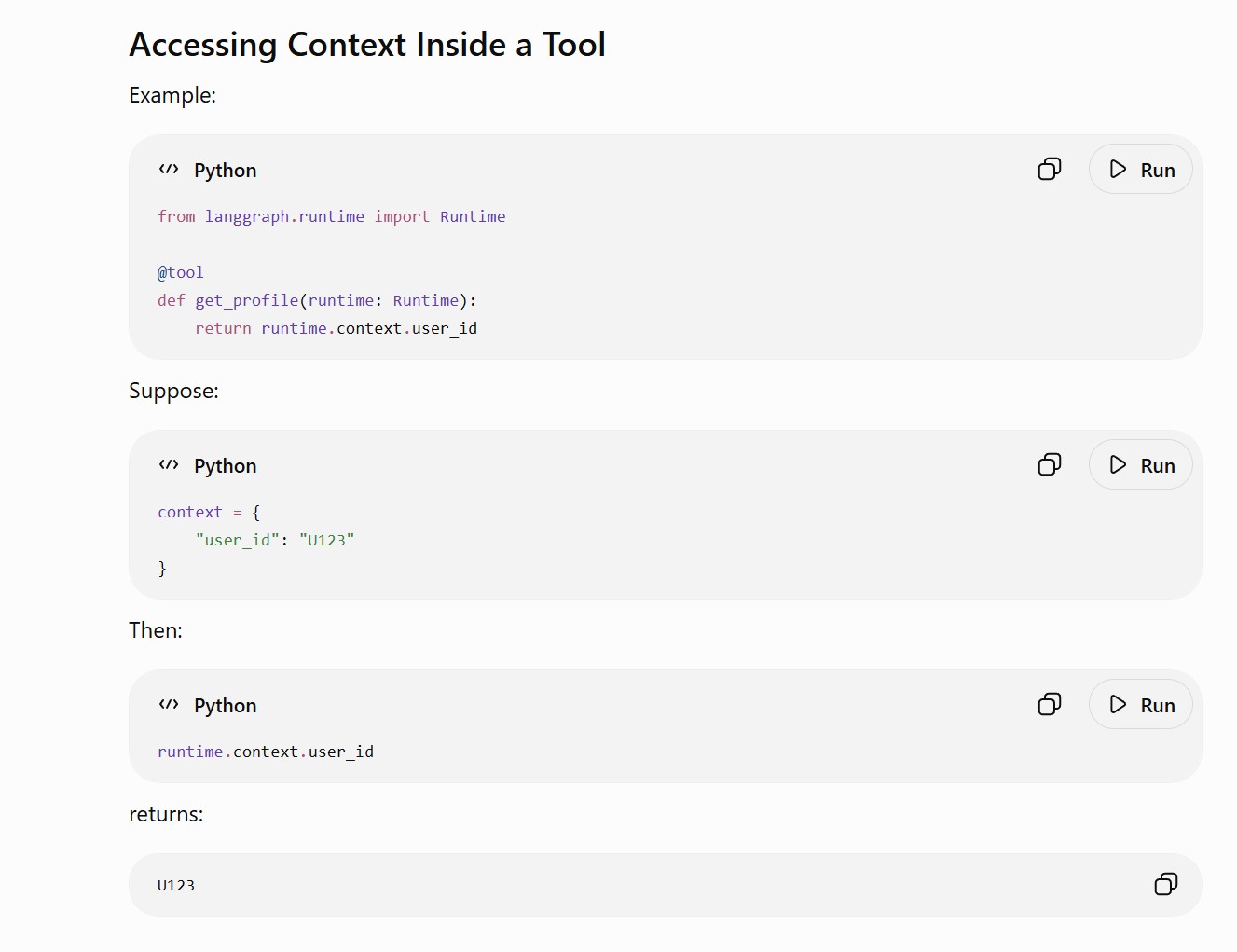Copy the get_profile tool code block
The width and height of the screenshot is (1237, 952).
pyautogui.click(x=1050, y=169)
